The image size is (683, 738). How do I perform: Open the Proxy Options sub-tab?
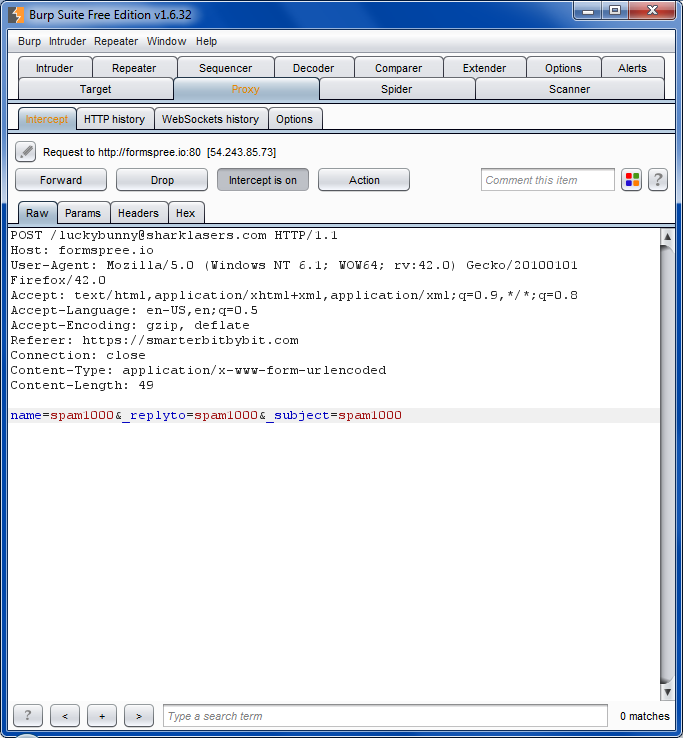(294, 119)
